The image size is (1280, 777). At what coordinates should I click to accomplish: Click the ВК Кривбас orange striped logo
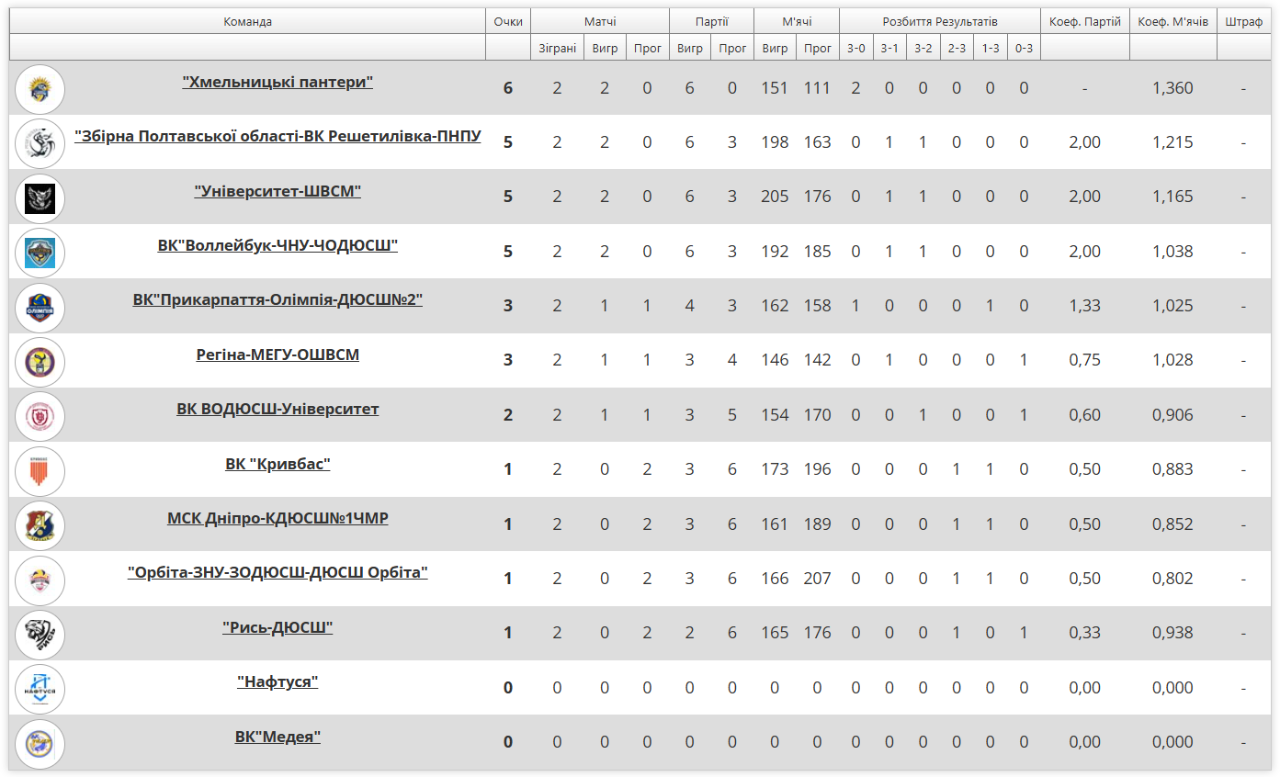[40, 470]
